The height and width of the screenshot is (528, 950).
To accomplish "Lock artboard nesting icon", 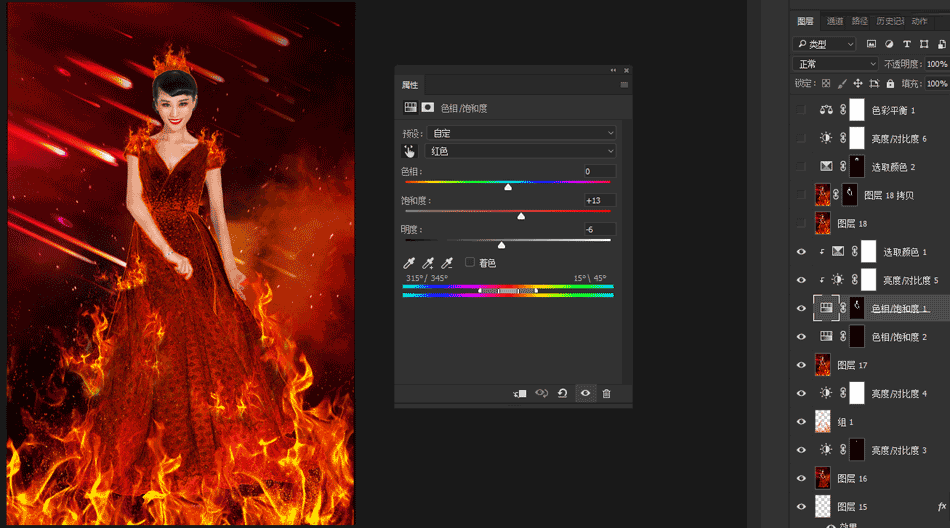I will tap(874, 84).
